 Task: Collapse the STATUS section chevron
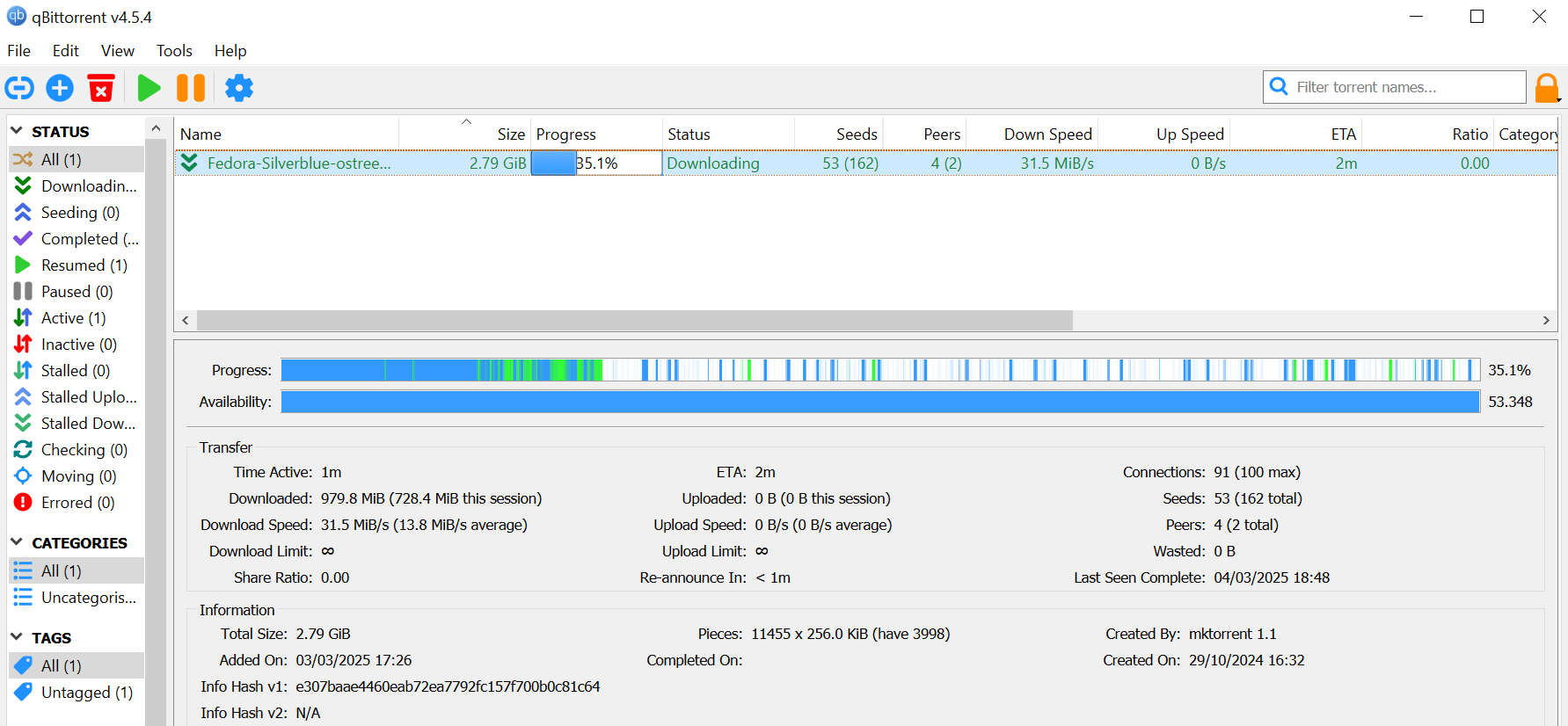17,131
